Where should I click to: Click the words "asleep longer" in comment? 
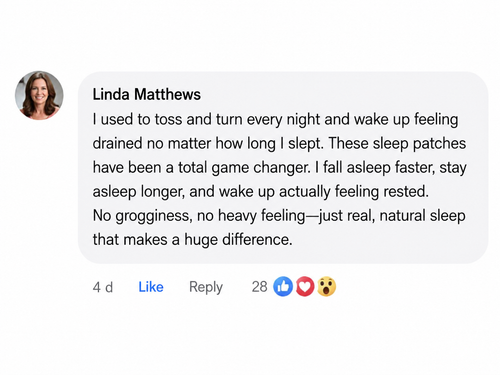(138, 192)
